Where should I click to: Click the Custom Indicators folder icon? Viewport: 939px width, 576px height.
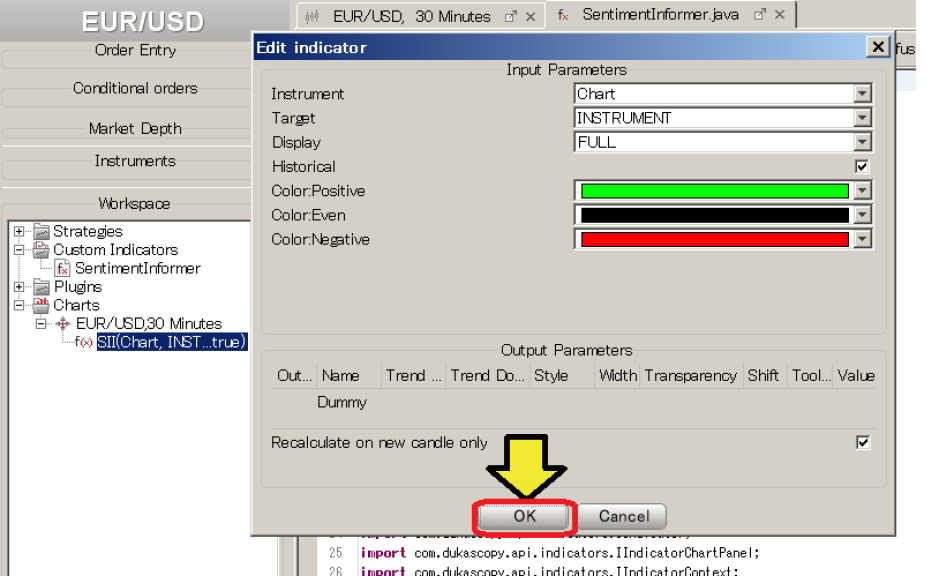tap(41, 250)
